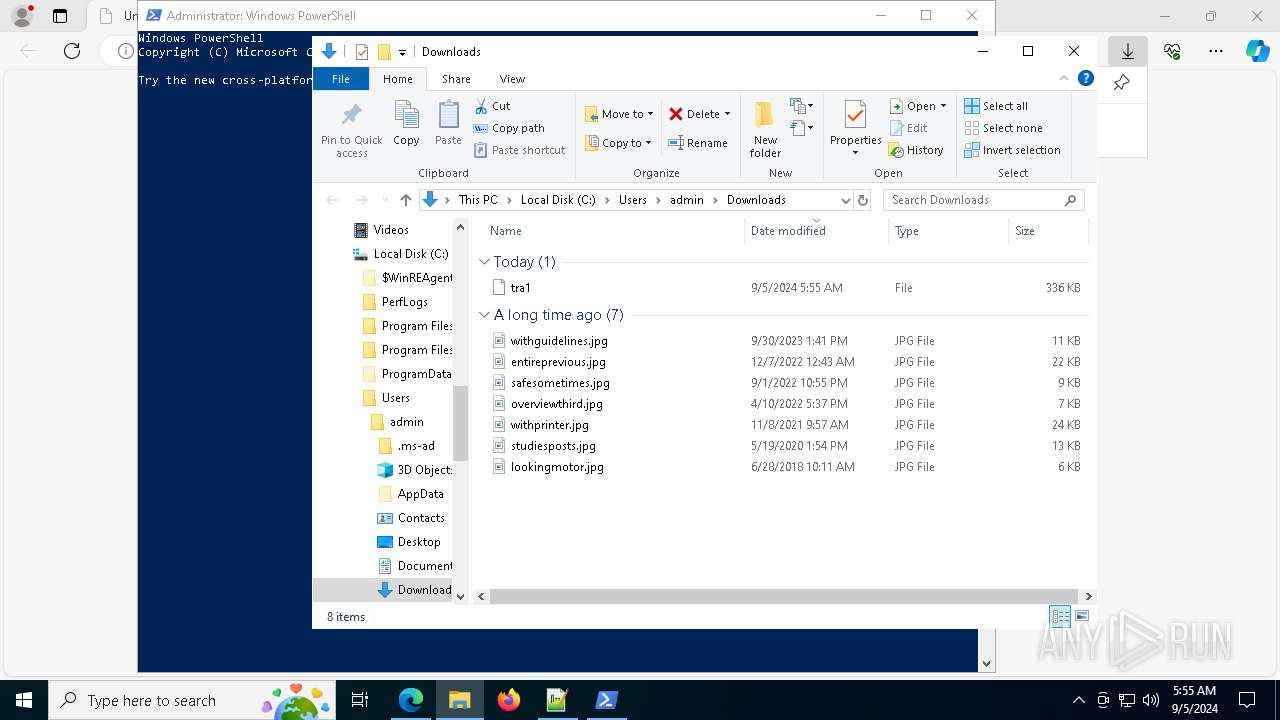Open address bar history dropdown
Image resolution: width=1280 pixels, height=720 pixels.
pyautogui.click(x=846, y=200)
